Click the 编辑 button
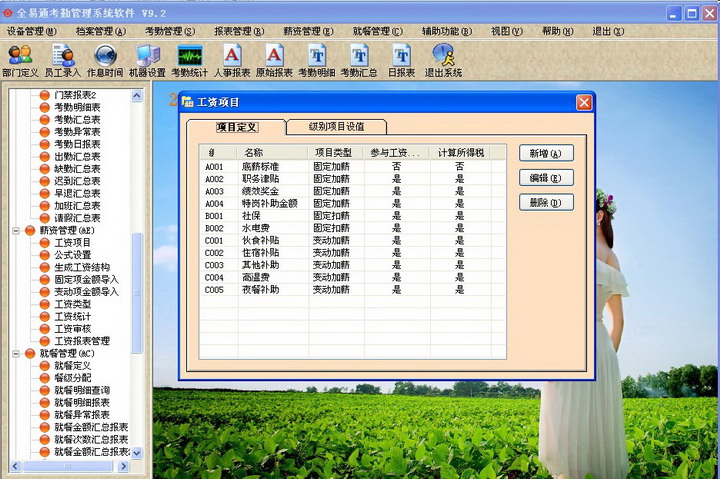 pos(546,178)
